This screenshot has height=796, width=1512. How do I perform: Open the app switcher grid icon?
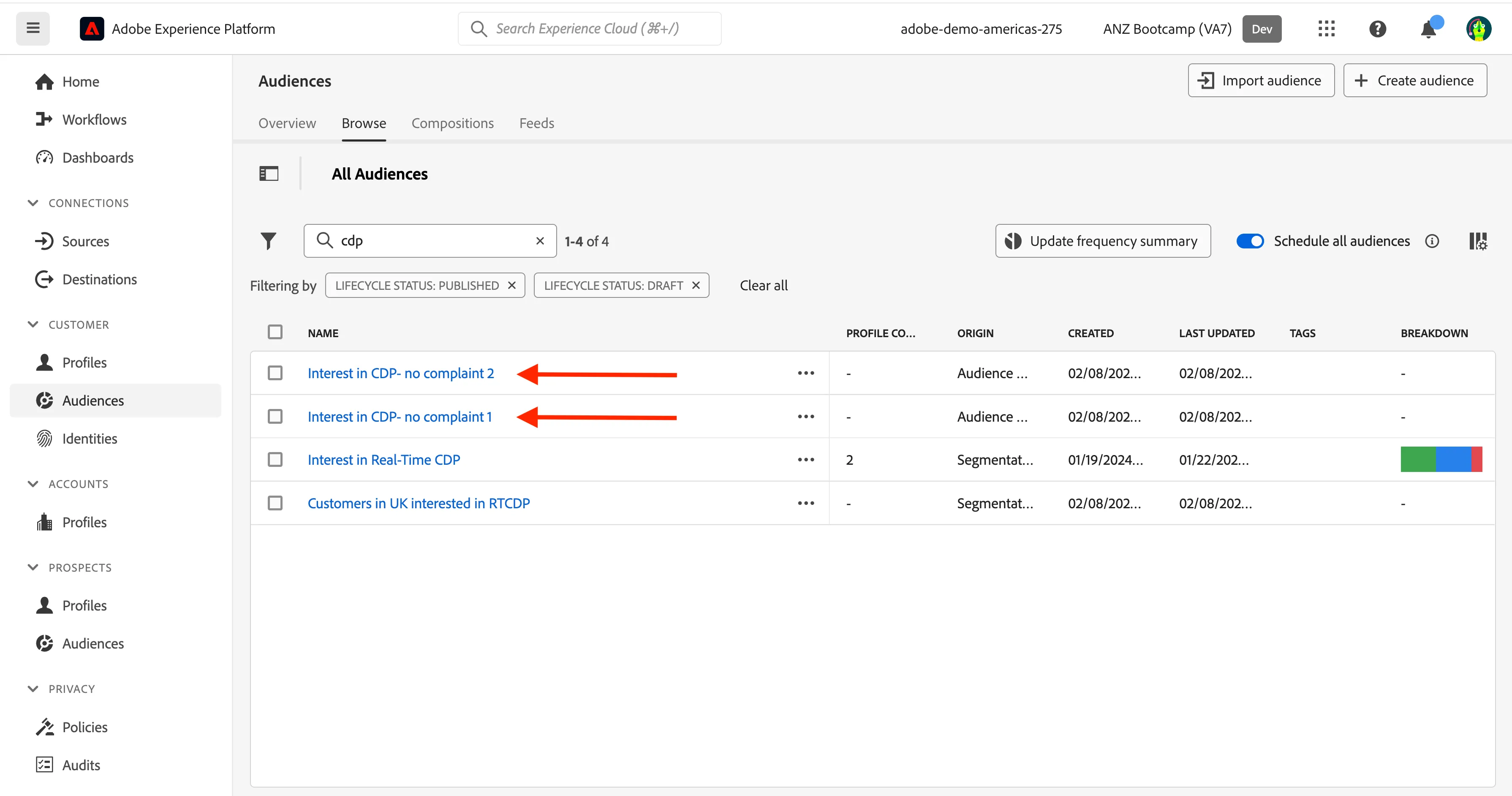click(1326, 29)
